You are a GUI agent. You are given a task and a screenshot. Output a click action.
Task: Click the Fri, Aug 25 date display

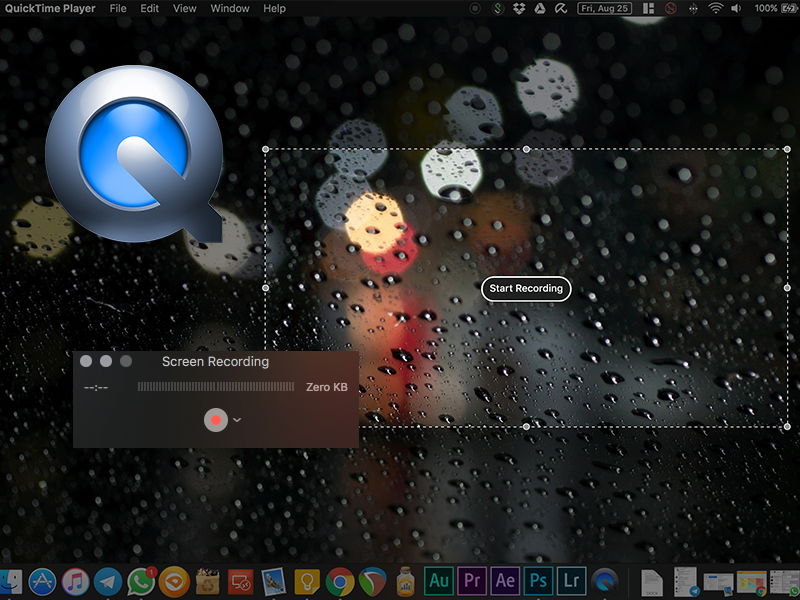pyautogui.click(x=605, y=8)
